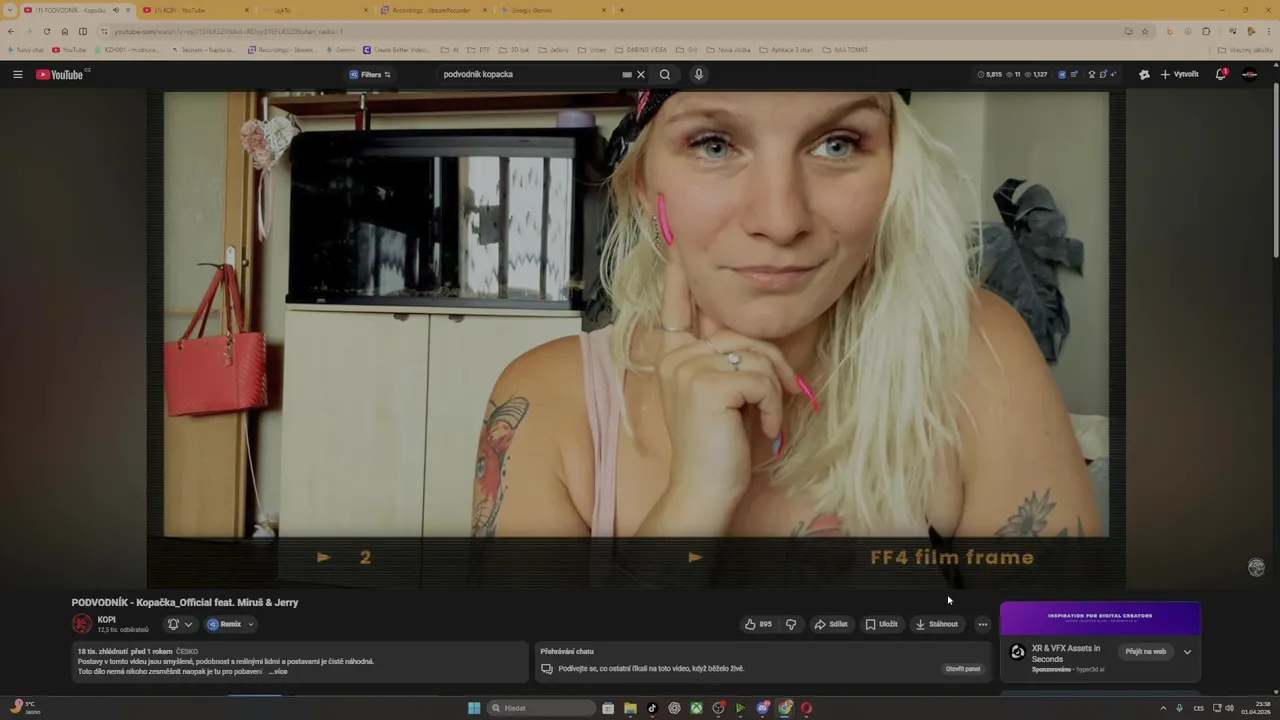Run search with the magnifier button

665,74
